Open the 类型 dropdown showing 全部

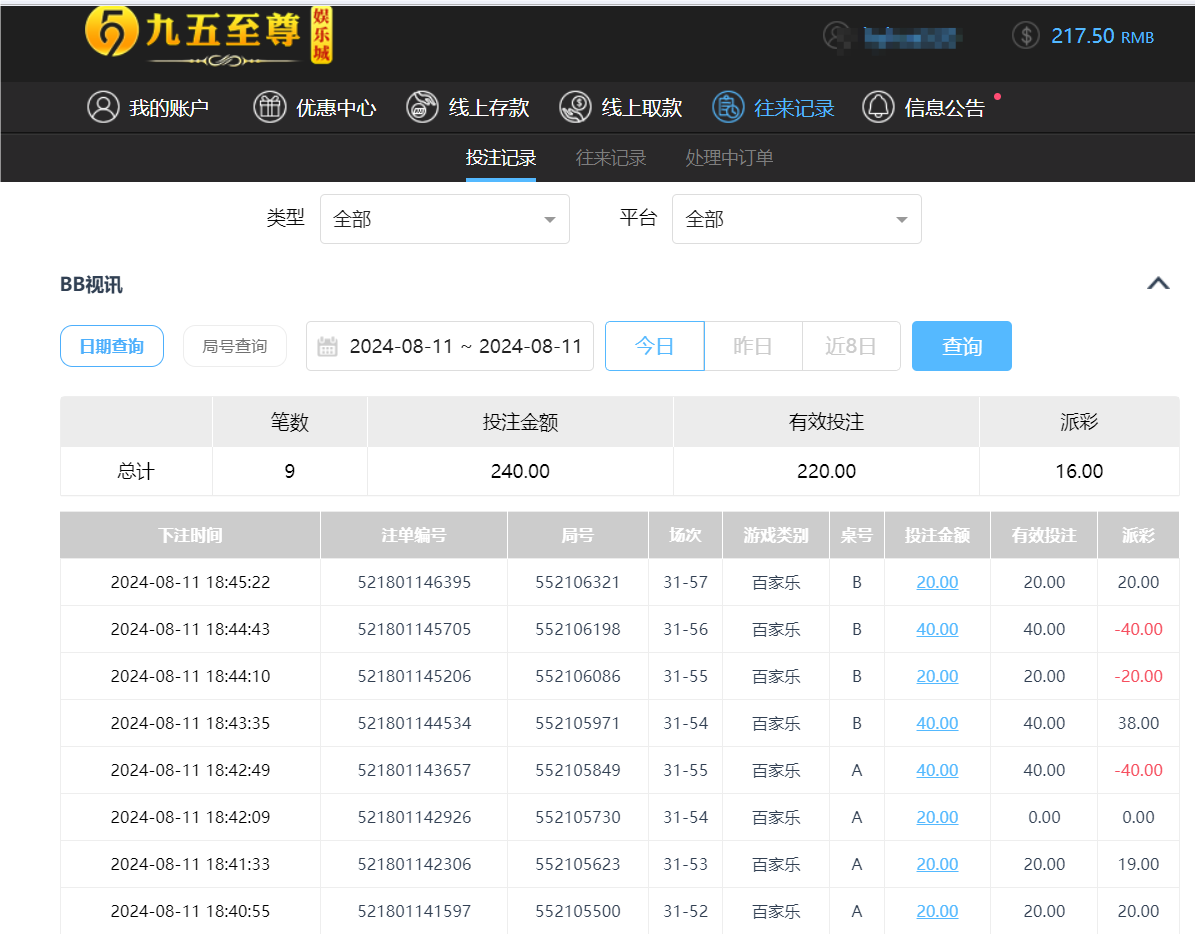pos(444,218)
